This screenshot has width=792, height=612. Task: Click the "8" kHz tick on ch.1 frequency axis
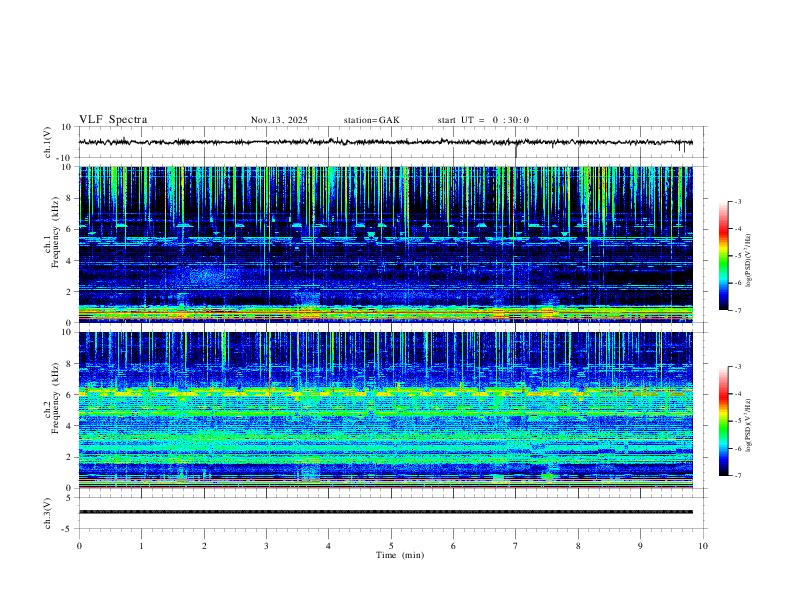[x=70, y=198]
